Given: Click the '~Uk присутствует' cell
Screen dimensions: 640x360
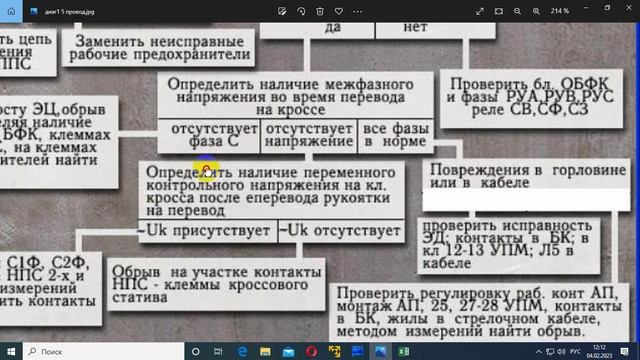Looking at the screenshot, I should [x=207, y=231].
